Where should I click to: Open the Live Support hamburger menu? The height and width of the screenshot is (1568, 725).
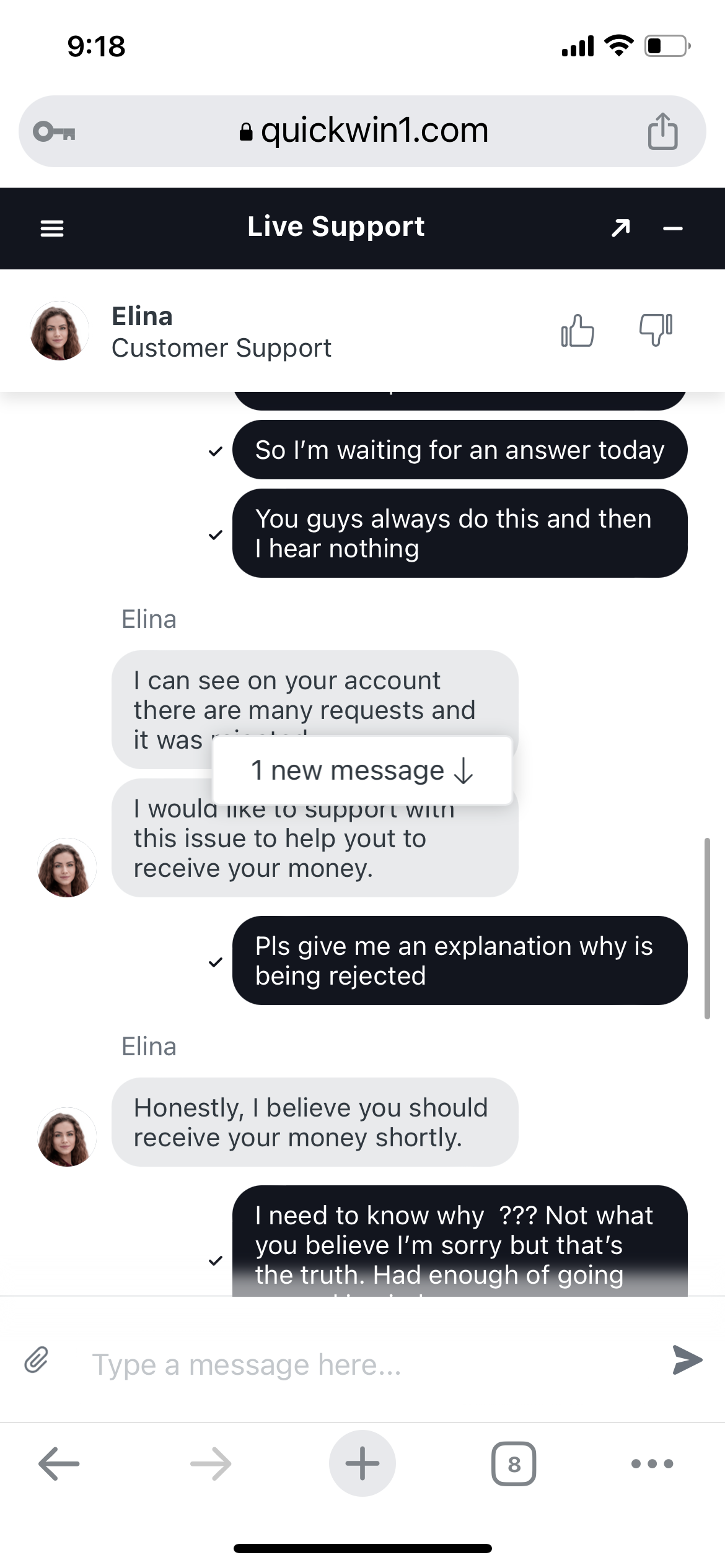52,229
